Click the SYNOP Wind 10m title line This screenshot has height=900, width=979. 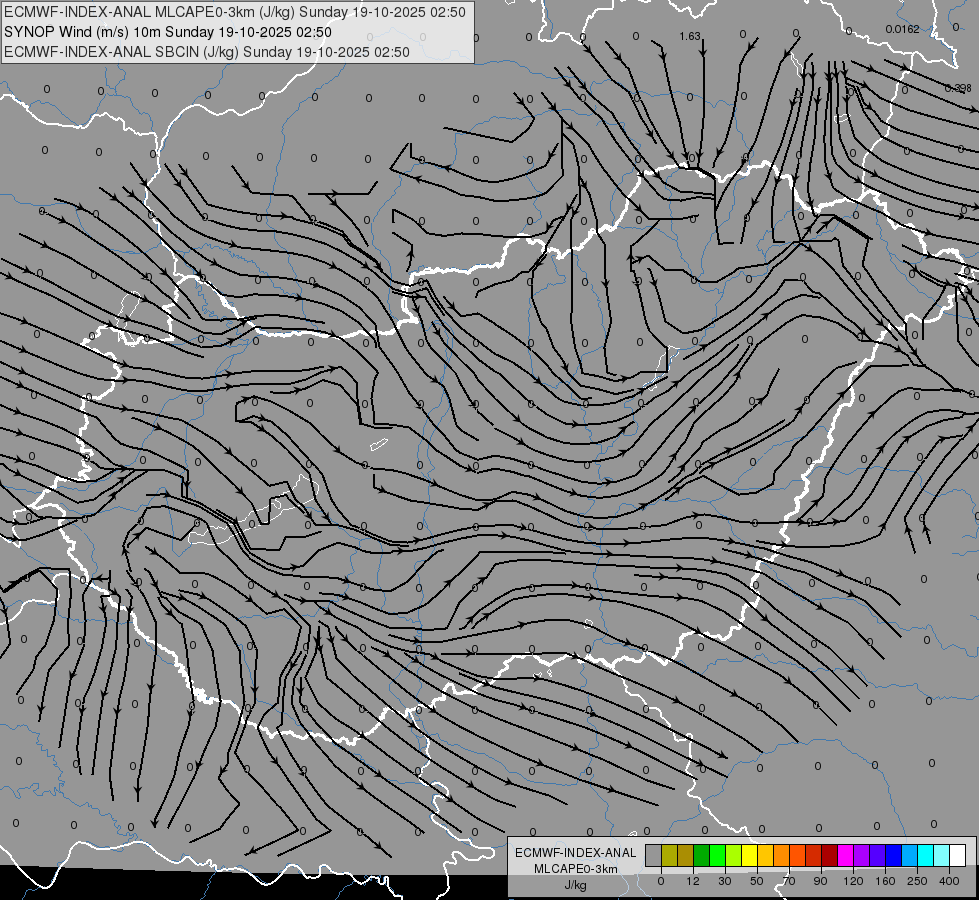(167, 32)
